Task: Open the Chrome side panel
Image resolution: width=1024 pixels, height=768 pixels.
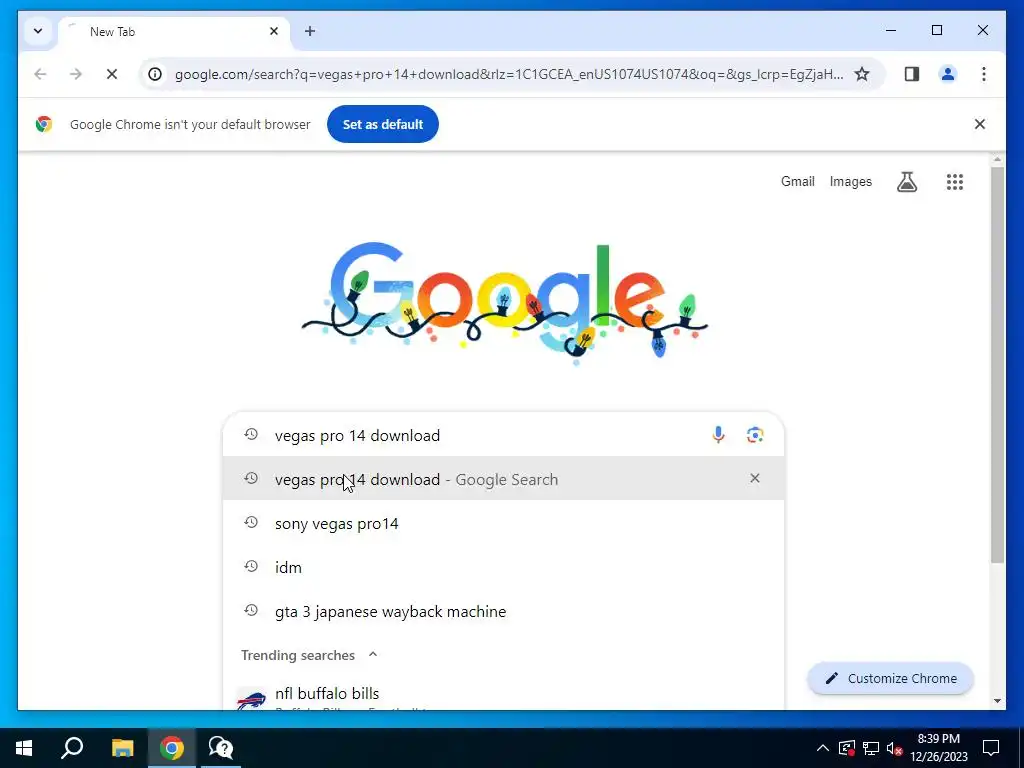Action: coord(912,74)
